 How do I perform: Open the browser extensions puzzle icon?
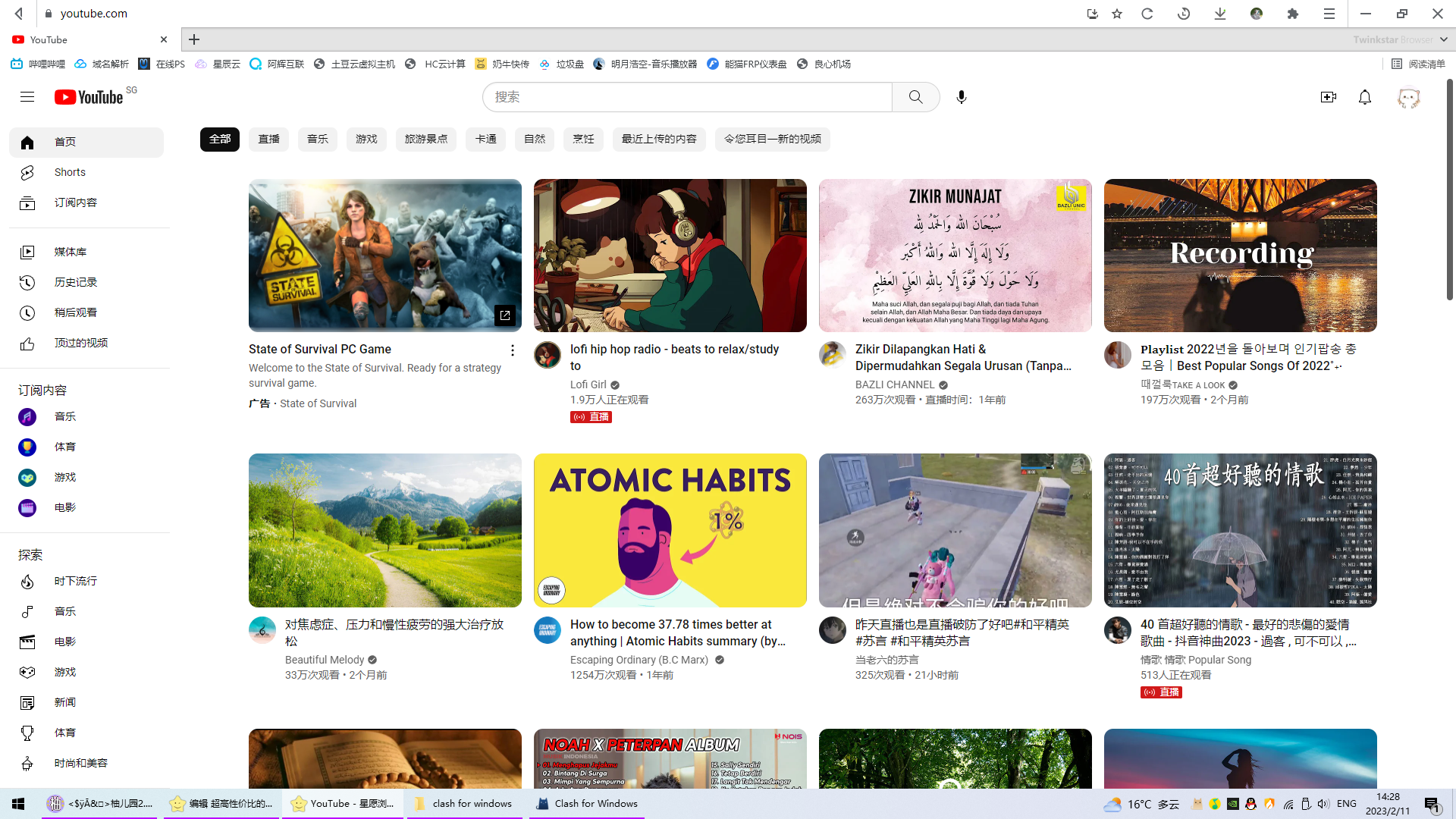(x=1293, y=14)
